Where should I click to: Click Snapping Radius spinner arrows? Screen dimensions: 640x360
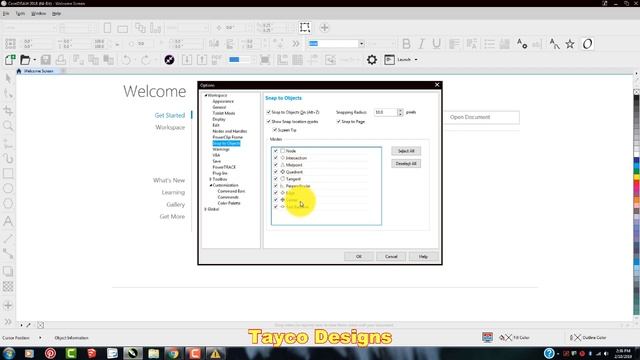400,112
